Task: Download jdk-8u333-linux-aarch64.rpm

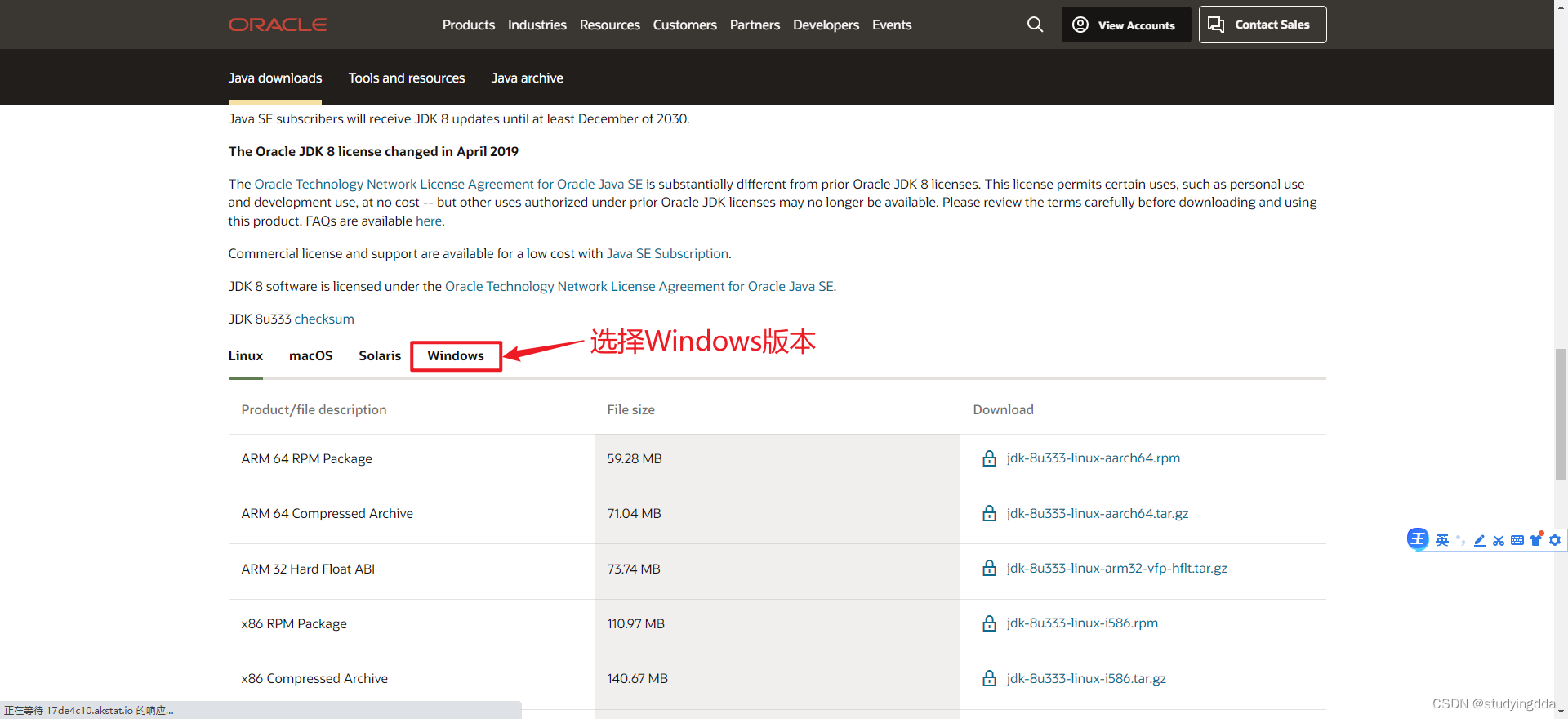Action: (x=1093, y=458)
